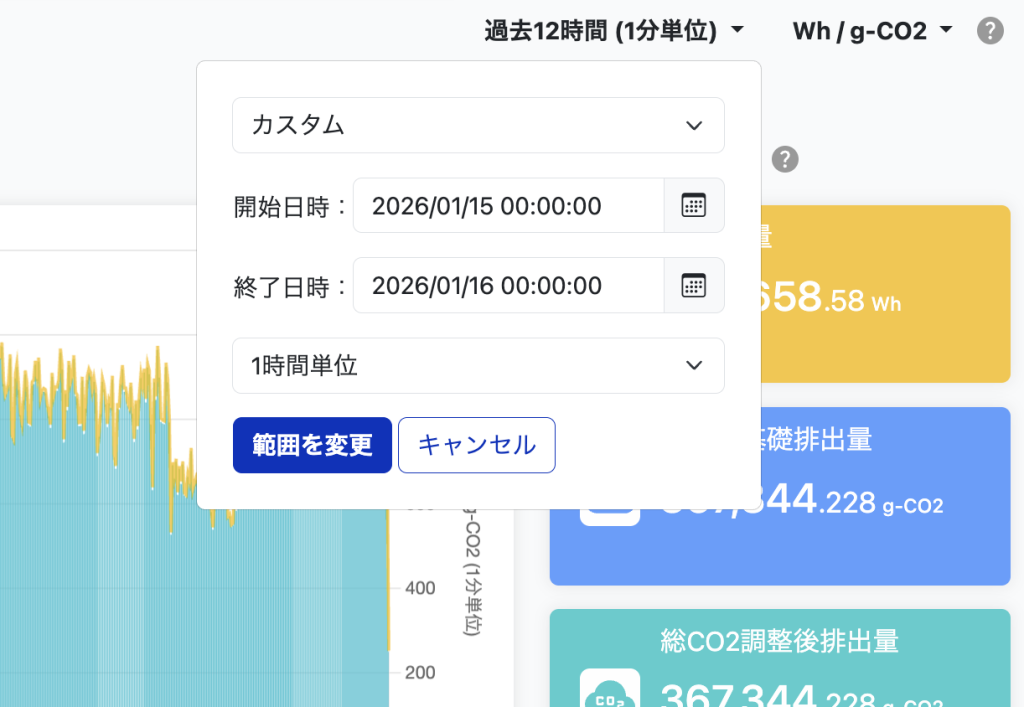Screen dimensions: 1024x707
Task: Expand the カスタム range preset dropdown
Action: [478, 125]
